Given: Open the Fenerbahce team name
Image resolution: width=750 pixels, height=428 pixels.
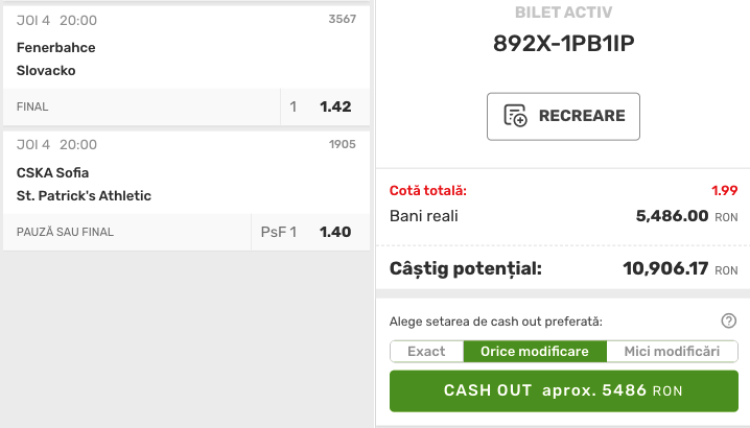Looking at the screenshot, I should pos(56,47).
